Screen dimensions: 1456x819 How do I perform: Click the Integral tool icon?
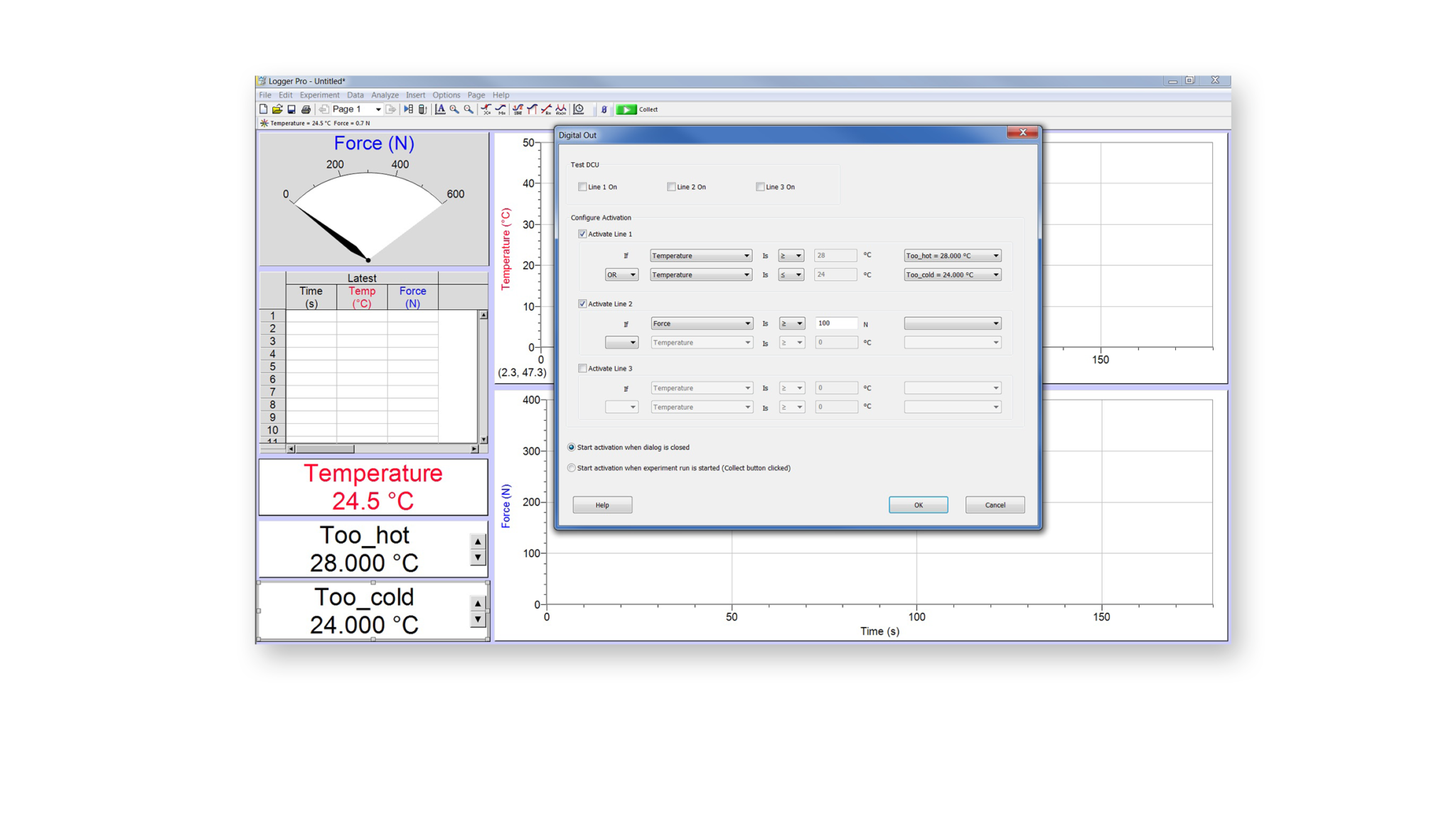coord(532,109)
